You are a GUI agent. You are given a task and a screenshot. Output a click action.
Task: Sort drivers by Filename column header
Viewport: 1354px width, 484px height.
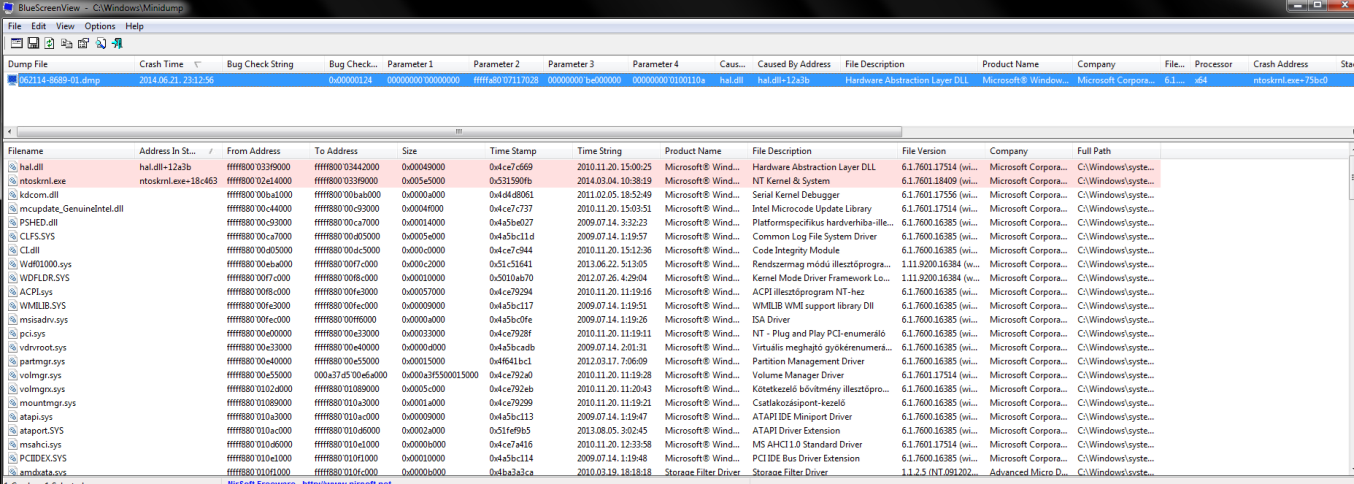click(69, 151)
